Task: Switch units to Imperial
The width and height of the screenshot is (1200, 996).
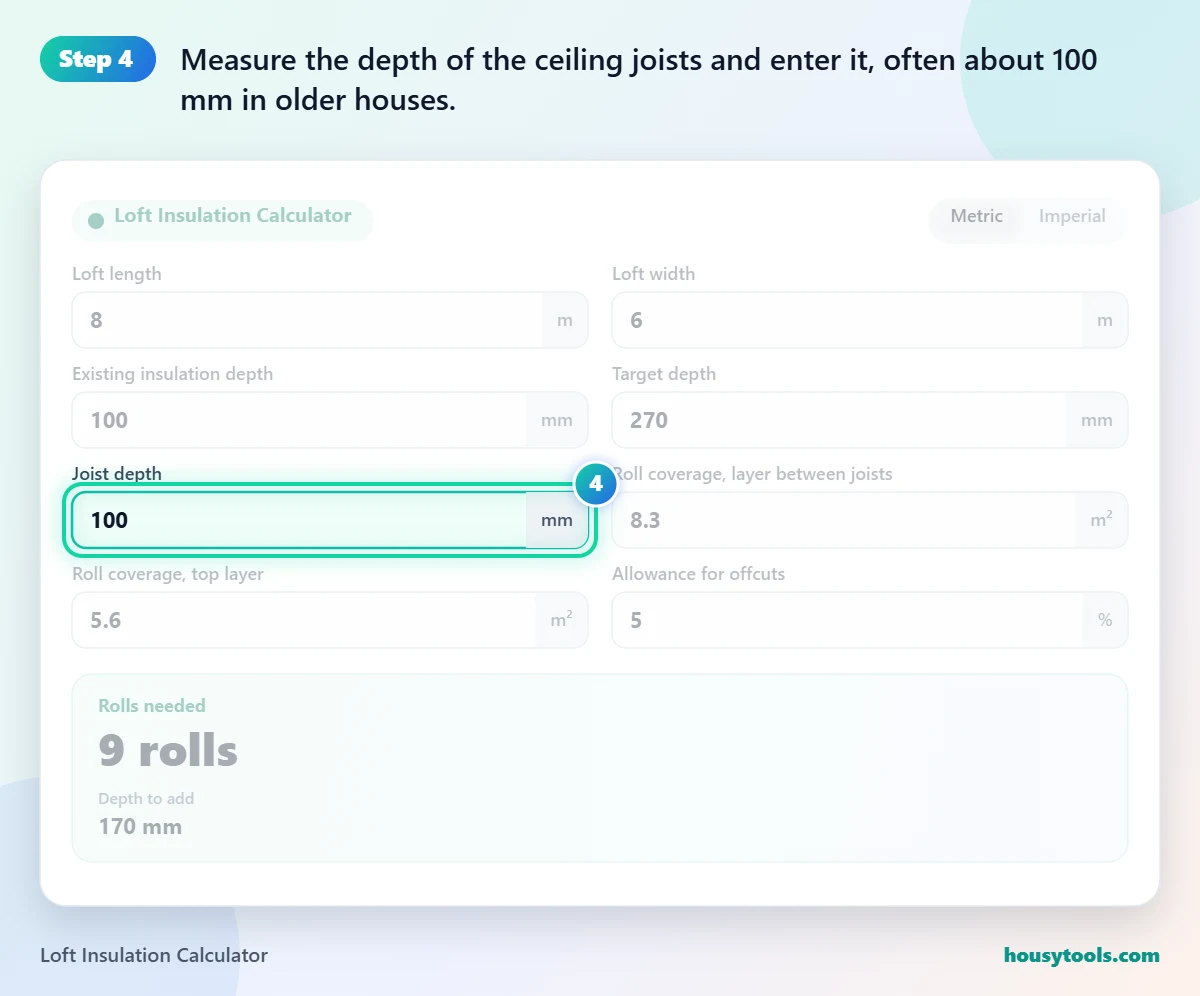Action: (1072, 216)
